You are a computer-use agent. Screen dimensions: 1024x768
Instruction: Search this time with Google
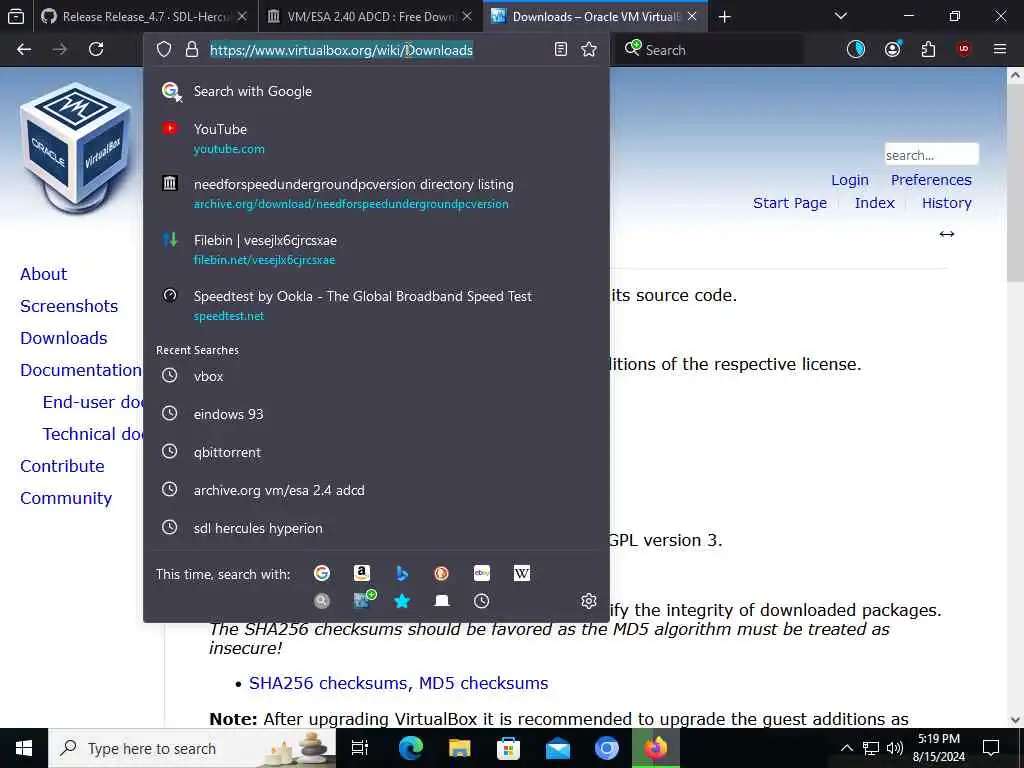click(x=321, y=573)
